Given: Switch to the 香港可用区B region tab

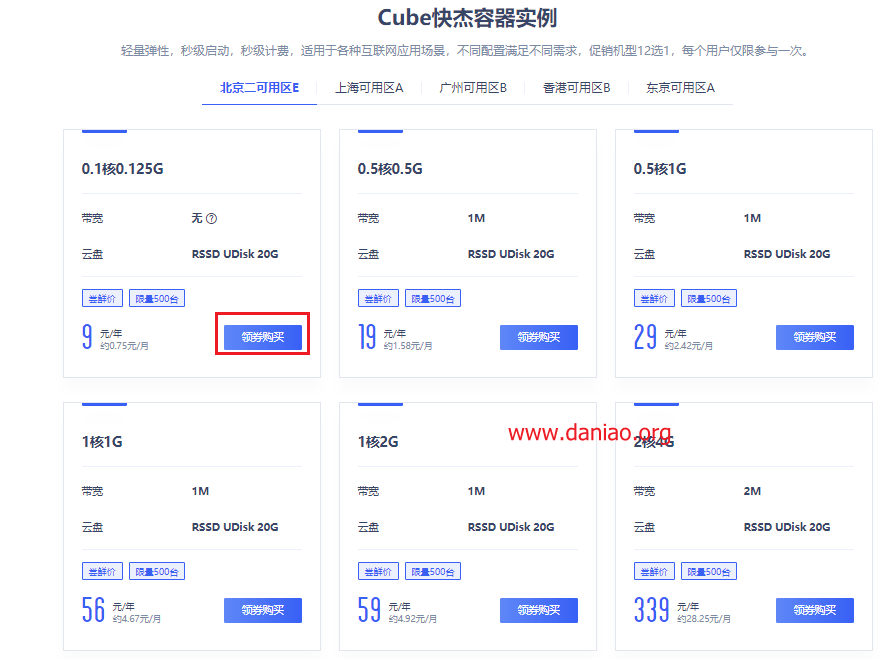Looking at the screenshot, I should tap(577, 88).
